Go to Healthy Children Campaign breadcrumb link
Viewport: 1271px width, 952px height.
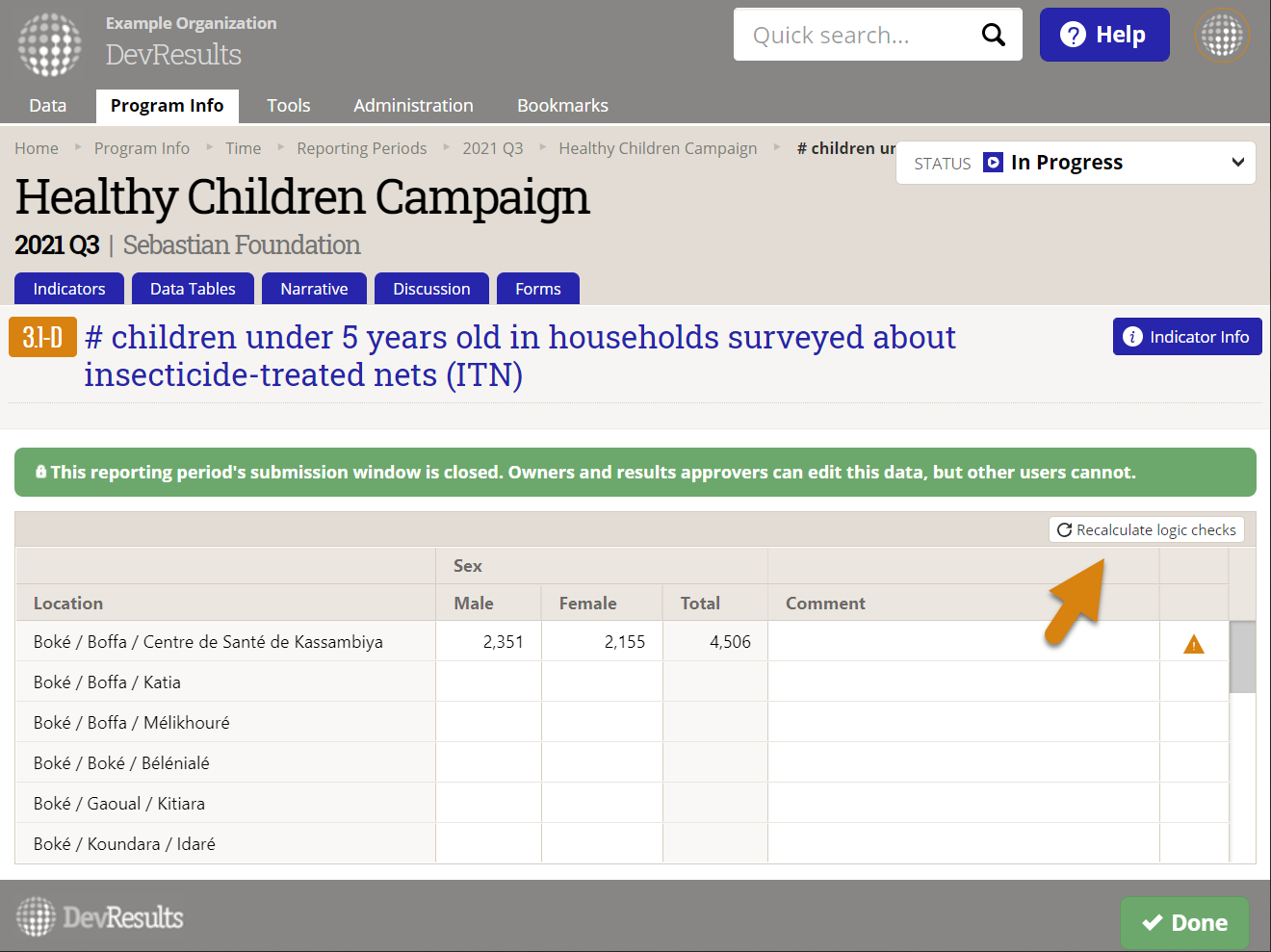[658, 148]
